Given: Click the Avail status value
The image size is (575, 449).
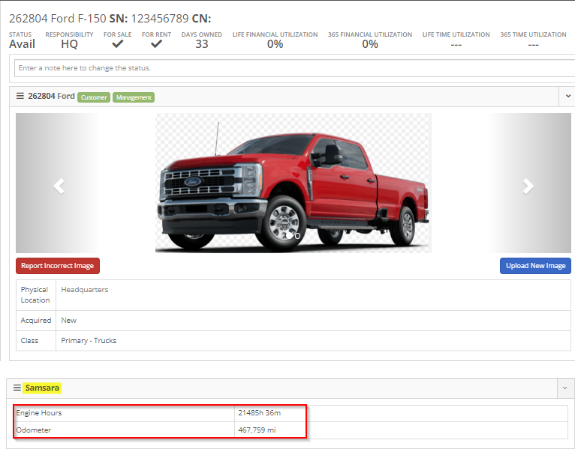Looking at the screenshot, I should point(22,44).
